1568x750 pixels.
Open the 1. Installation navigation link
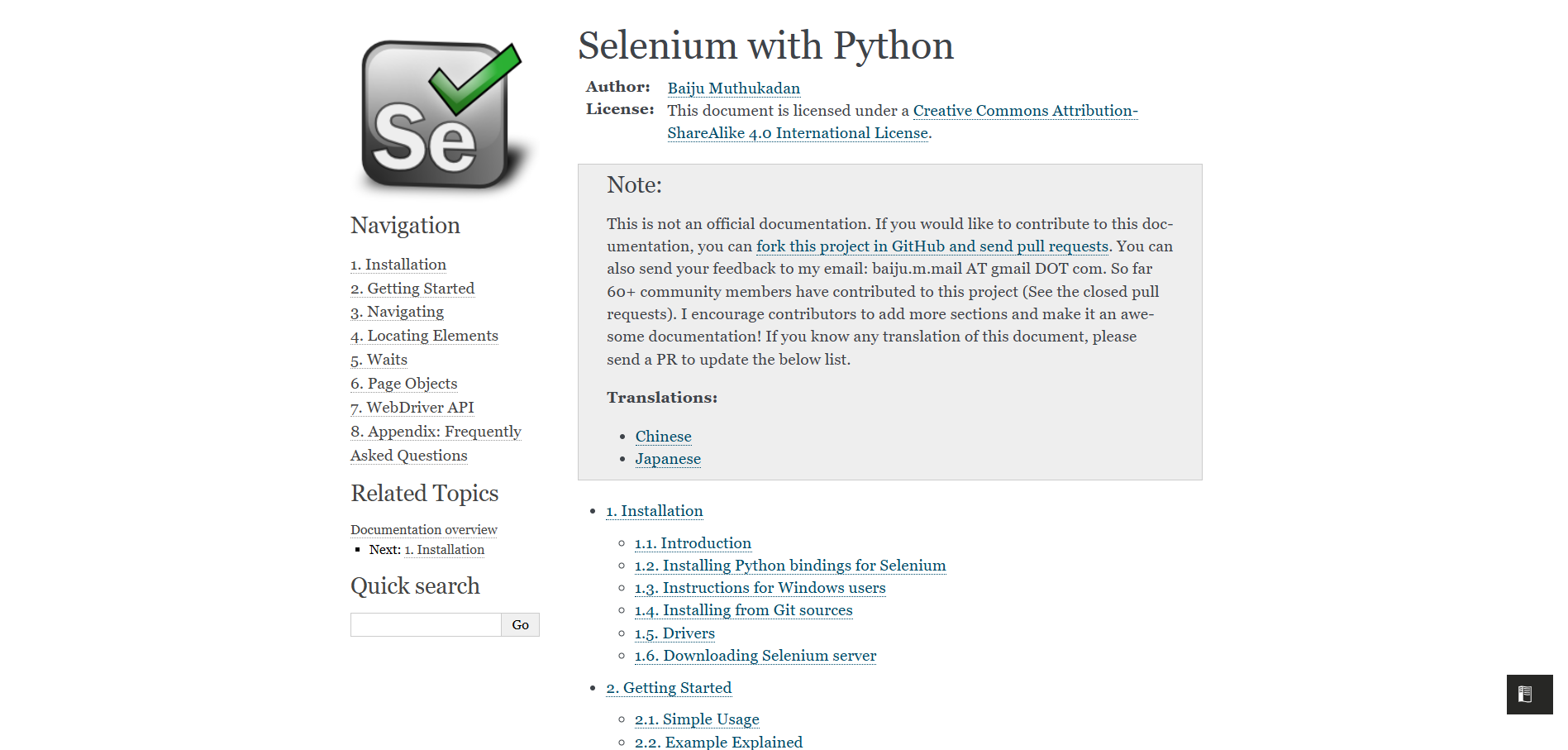coord(398,265)
